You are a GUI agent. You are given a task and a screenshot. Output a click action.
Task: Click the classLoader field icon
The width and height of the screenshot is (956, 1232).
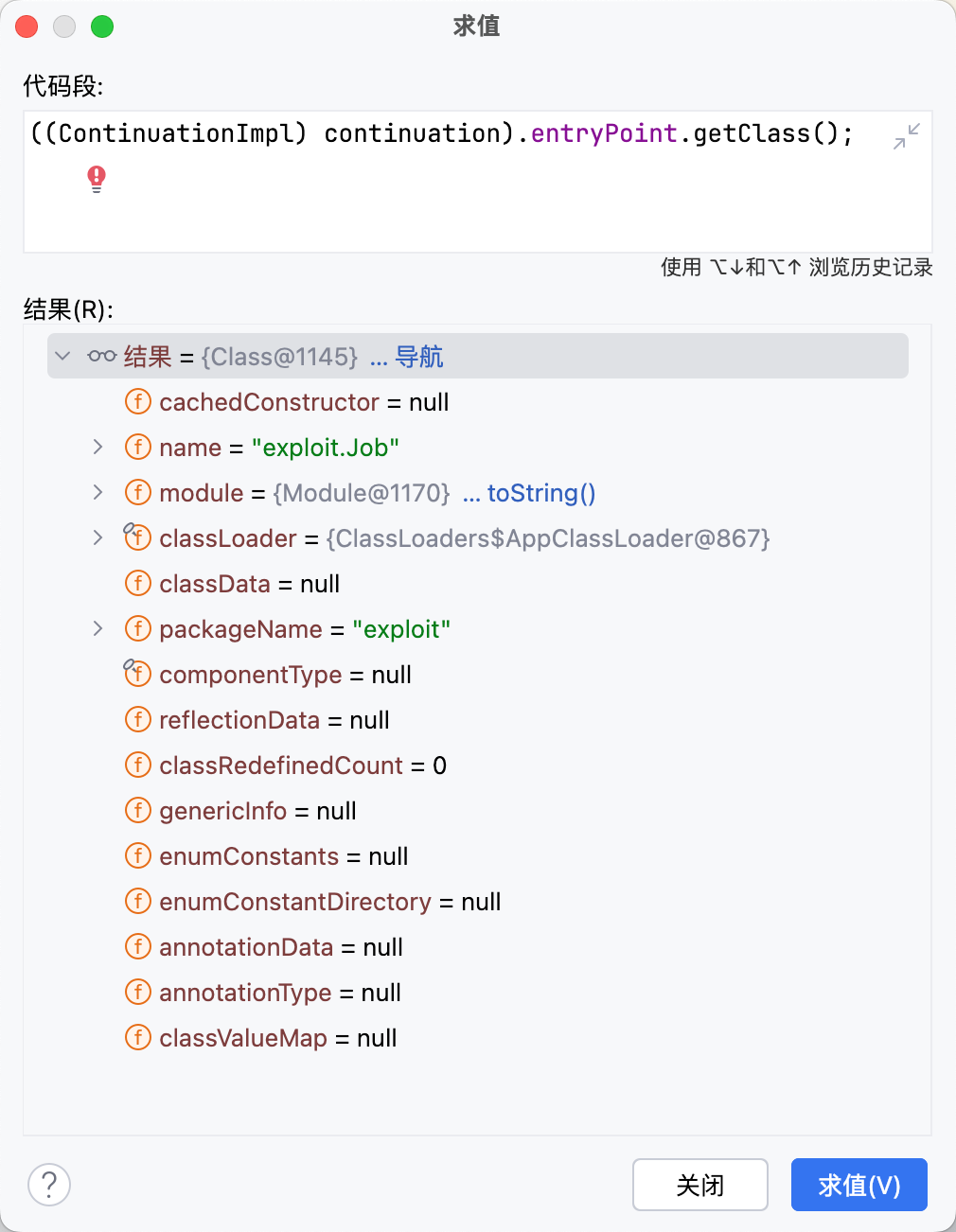138,538
